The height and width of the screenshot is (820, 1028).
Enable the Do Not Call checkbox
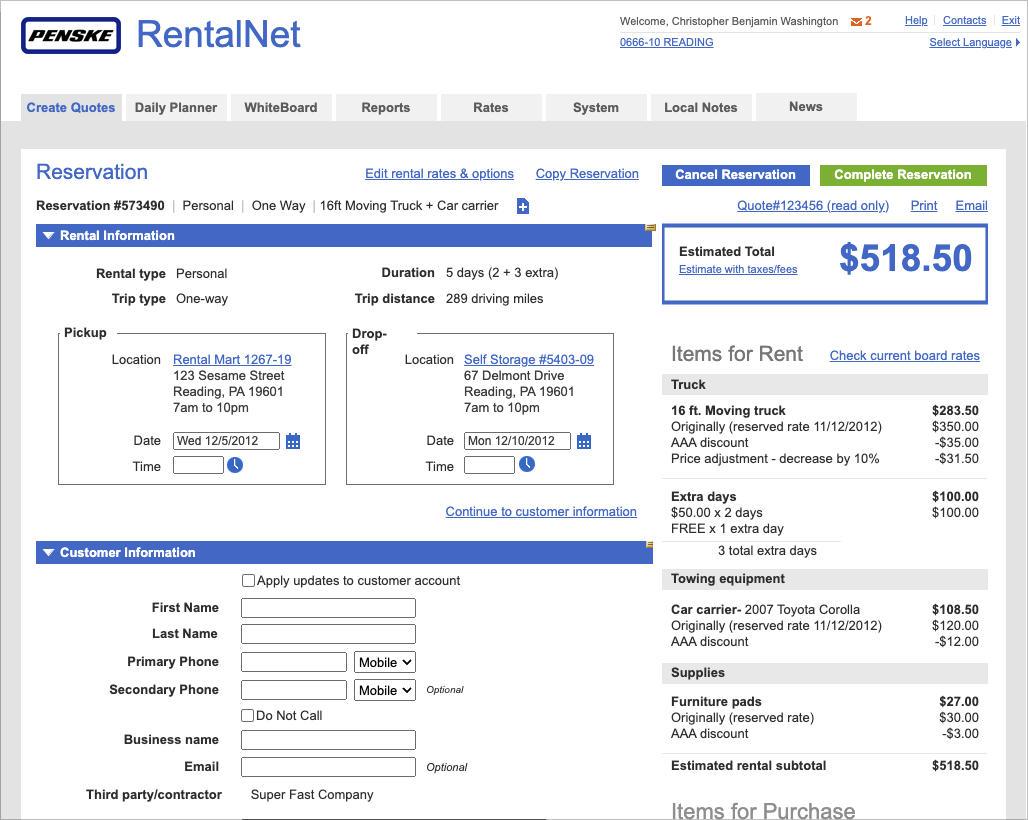pos(248,715)
